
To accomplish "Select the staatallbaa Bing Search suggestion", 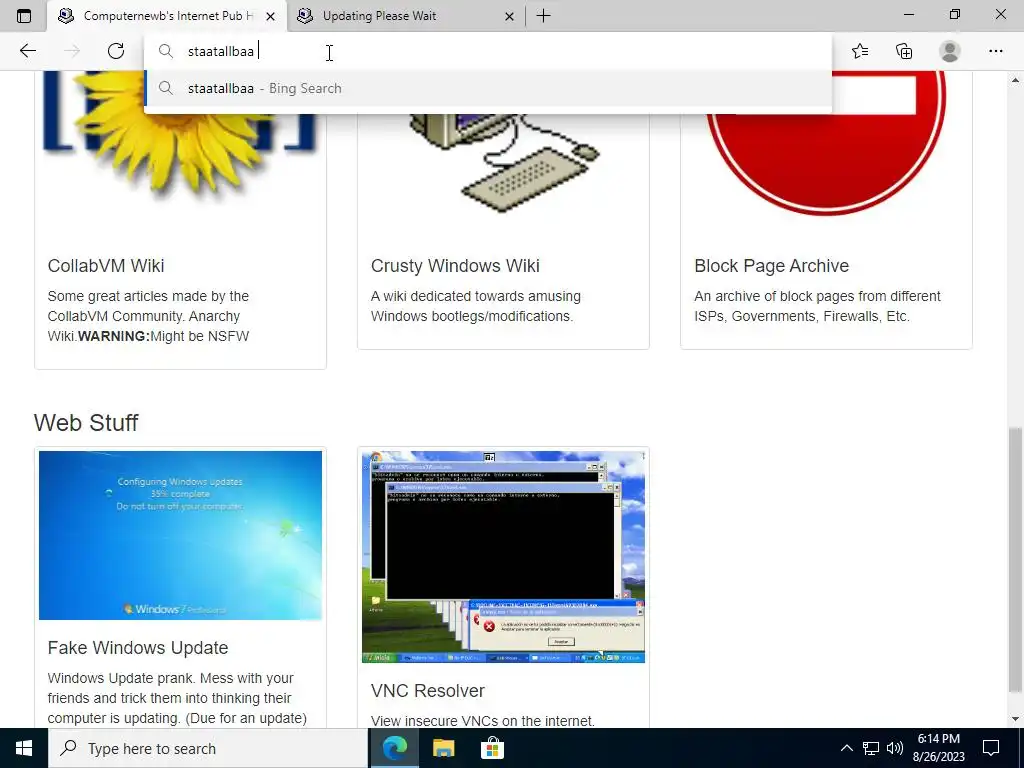I will [488, 88].
